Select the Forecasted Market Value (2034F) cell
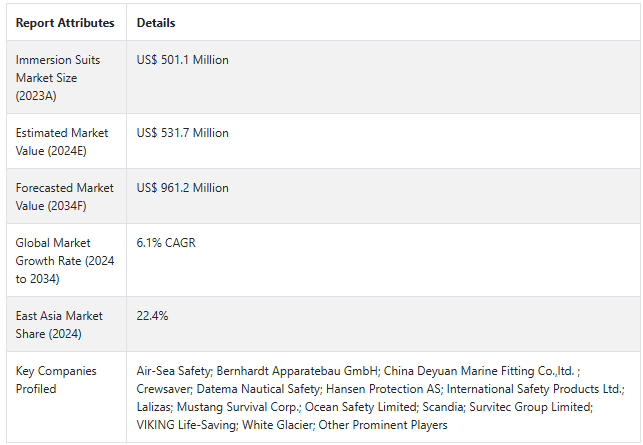The image size is (643, 445). click(60, 197)
